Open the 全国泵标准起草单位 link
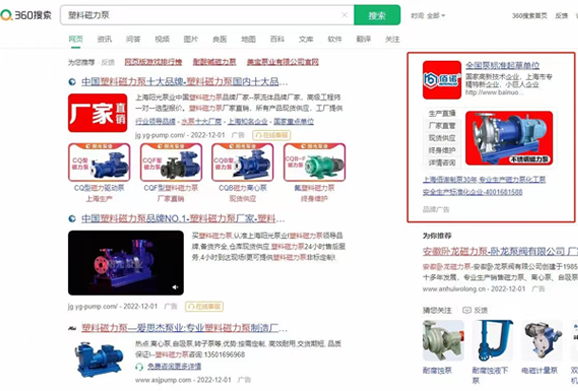 [502, 65]
